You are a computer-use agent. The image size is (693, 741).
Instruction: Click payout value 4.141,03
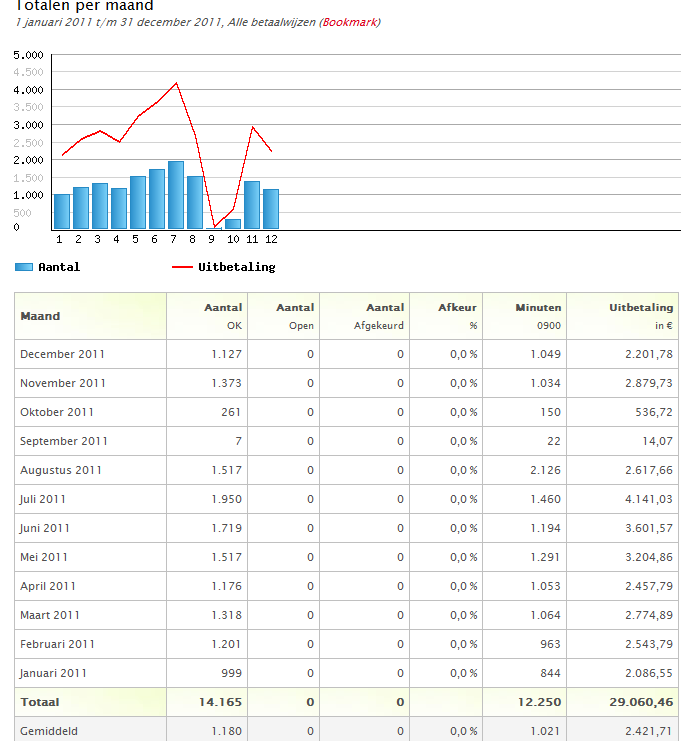pyautogui.click(x=649, y=500)
